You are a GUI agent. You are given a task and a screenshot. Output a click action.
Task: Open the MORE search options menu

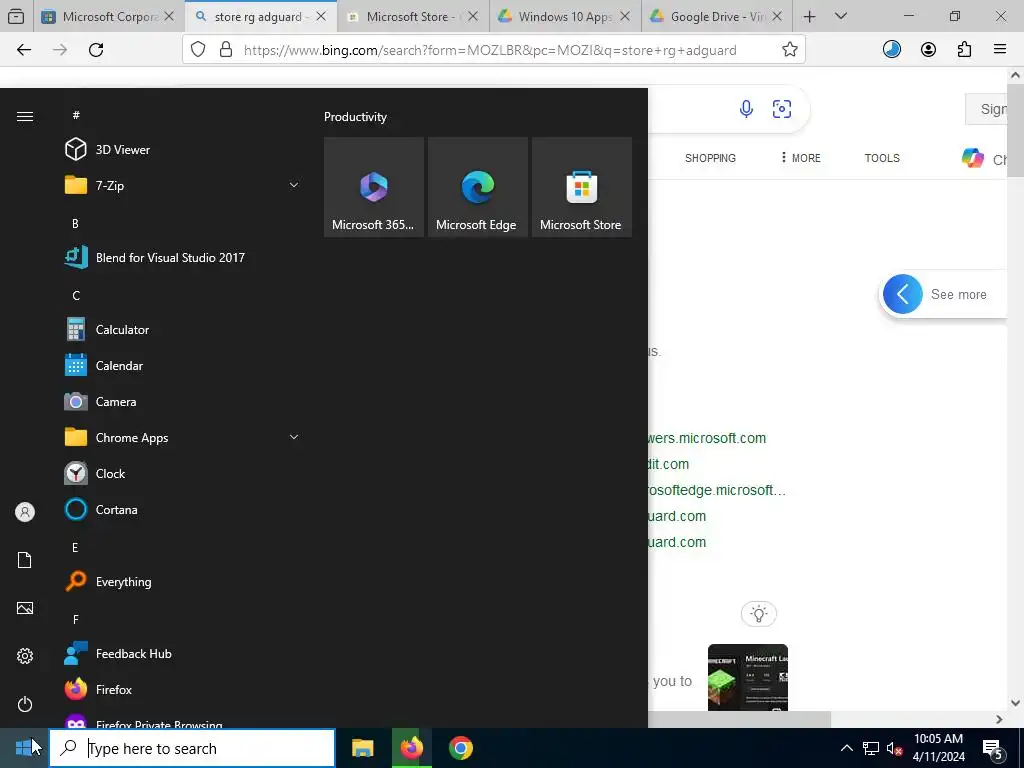pyautogui.click(x=801, y=158)
